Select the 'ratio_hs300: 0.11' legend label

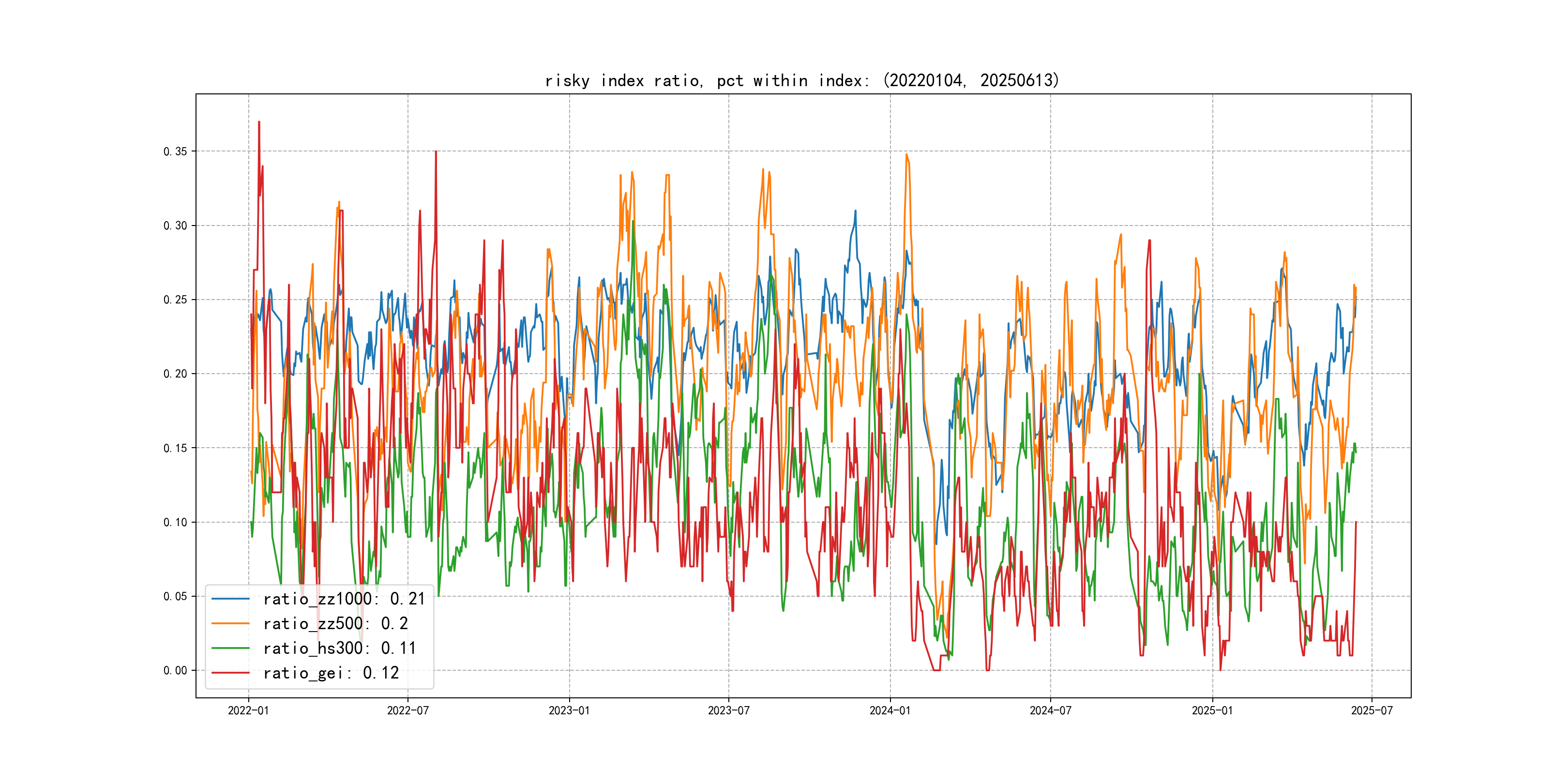point(340,648)
